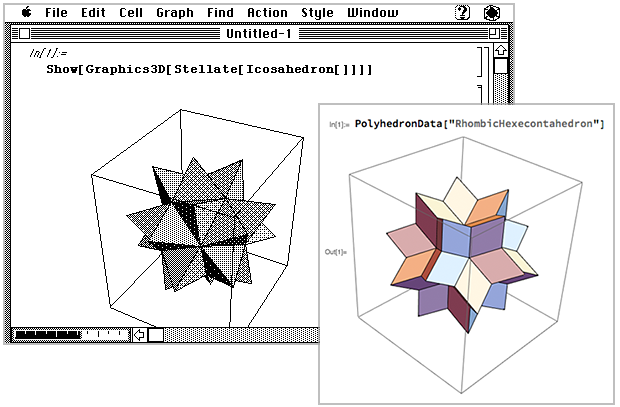This screenshot has width=620, height=407.
Task: Open the Graph menu
Action: 175,13
